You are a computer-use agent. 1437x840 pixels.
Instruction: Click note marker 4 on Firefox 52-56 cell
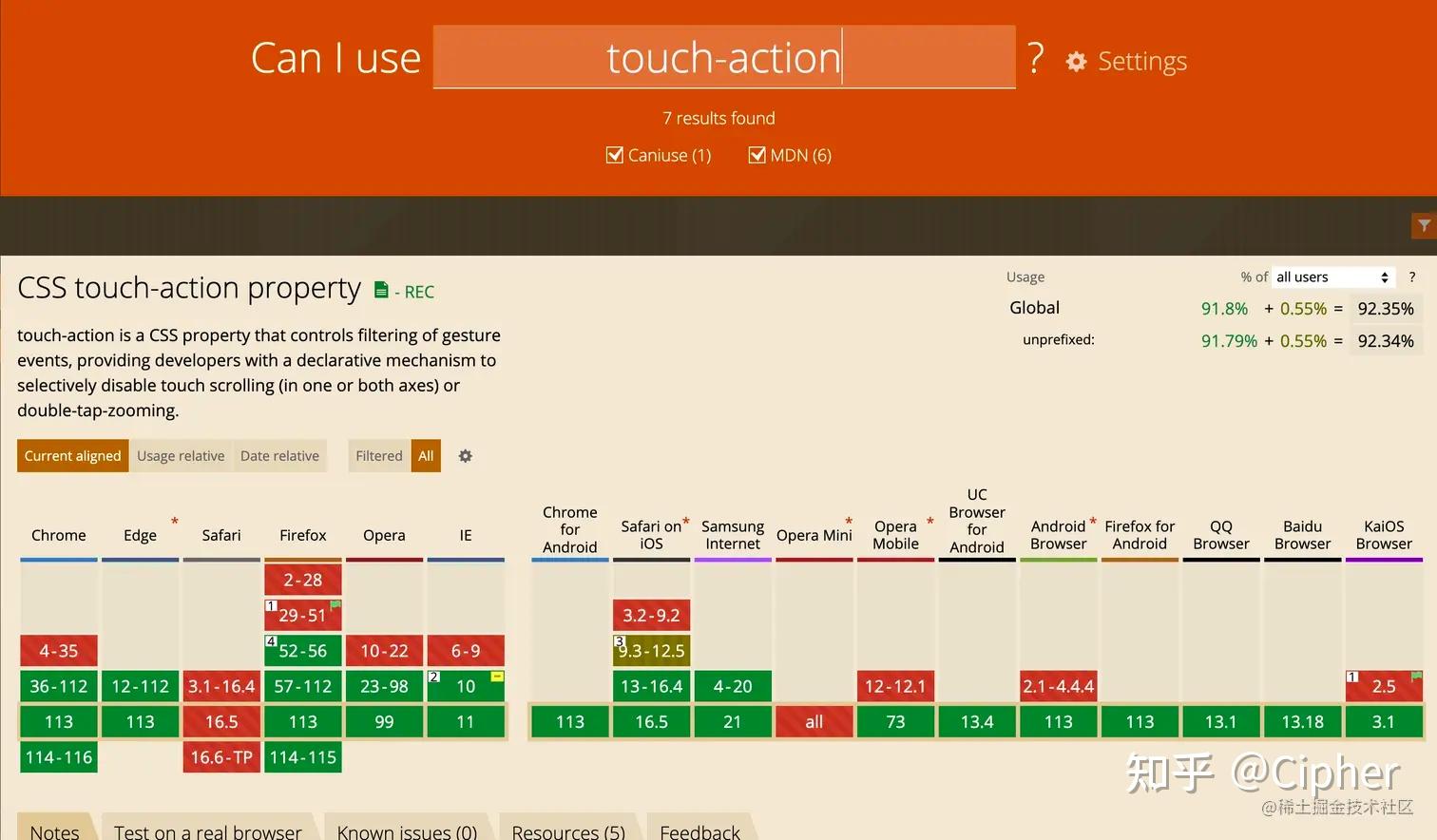pos(270,640)
